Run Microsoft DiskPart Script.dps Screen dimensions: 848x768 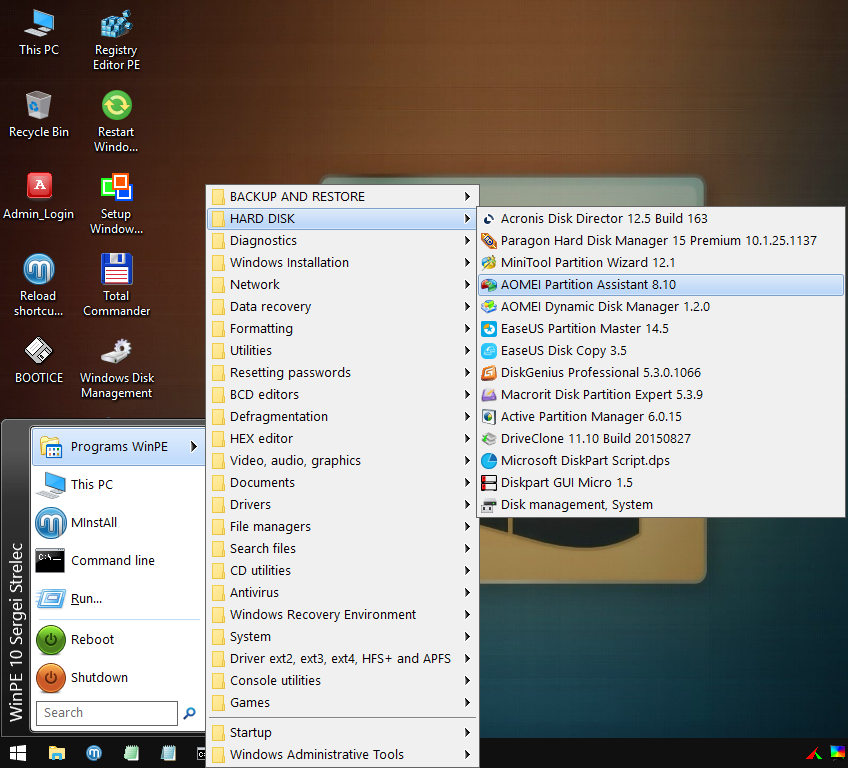coord(660,460)
